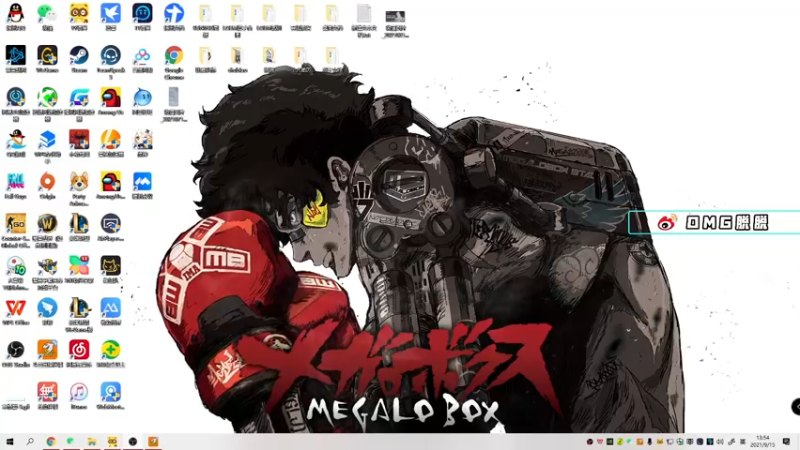Open the notification center icon
Viewport: 800px width, 450px height.
(x=786, y=441)
